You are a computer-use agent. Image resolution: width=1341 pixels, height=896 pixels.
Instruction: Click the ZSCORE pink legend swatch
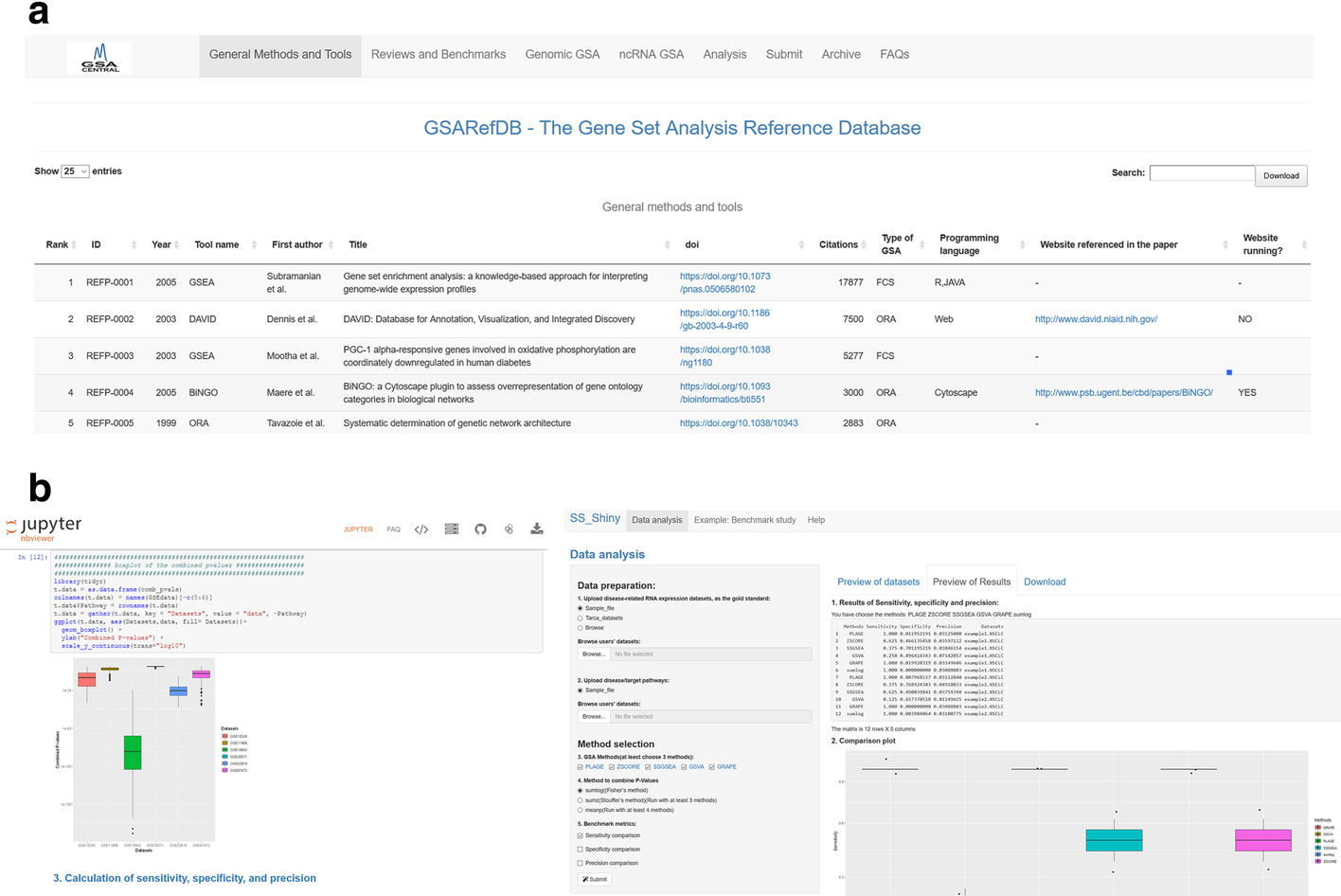[x=1317, y=861]
